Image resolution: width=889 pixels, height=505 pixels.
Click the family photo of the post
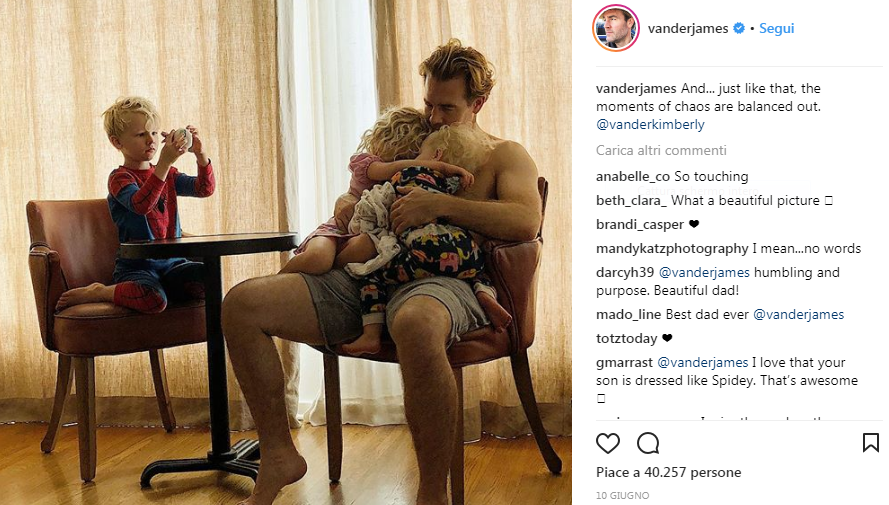pyautogui.click(x=286, y=252)
